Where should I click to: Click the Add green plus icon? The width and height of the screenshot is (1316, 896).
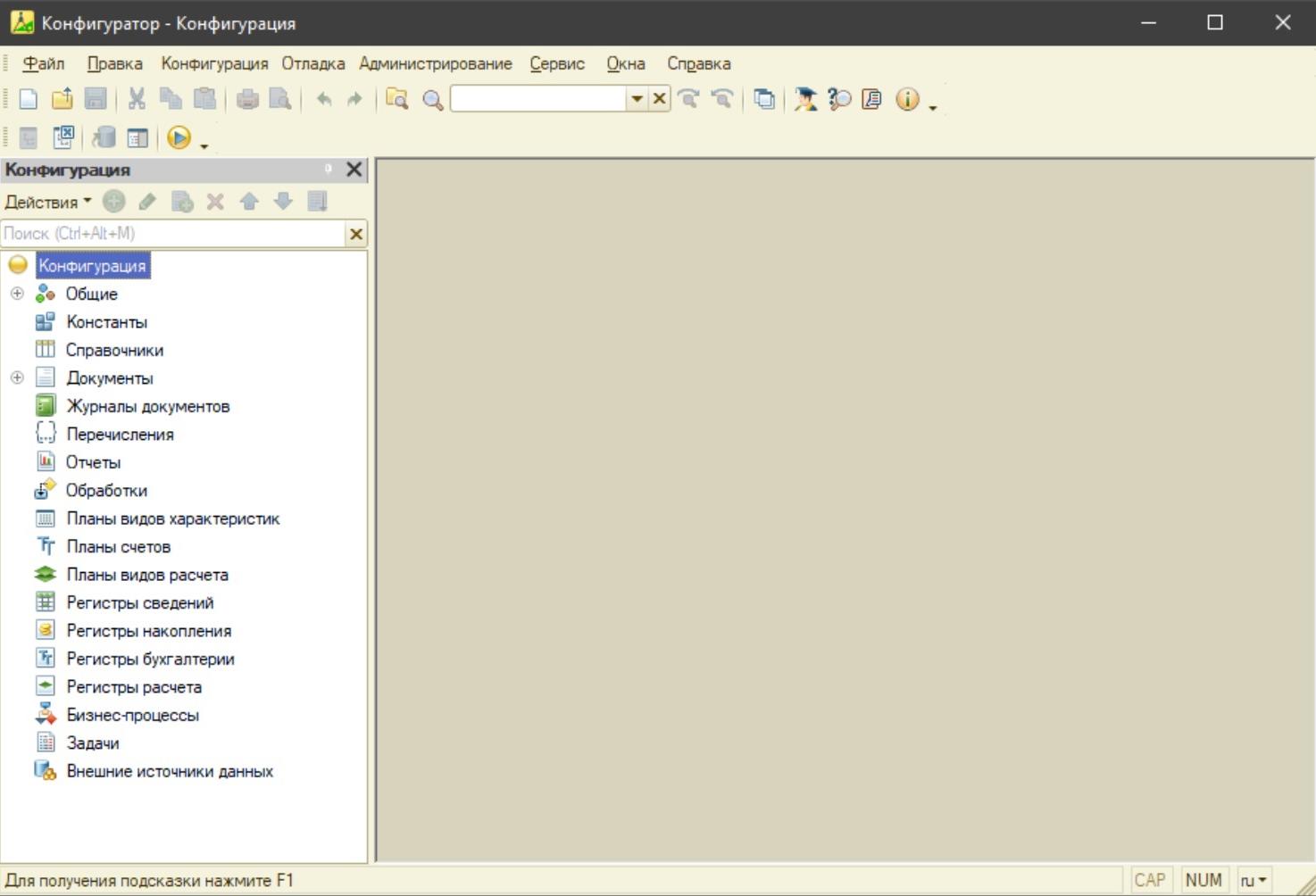tap(113, 202)
